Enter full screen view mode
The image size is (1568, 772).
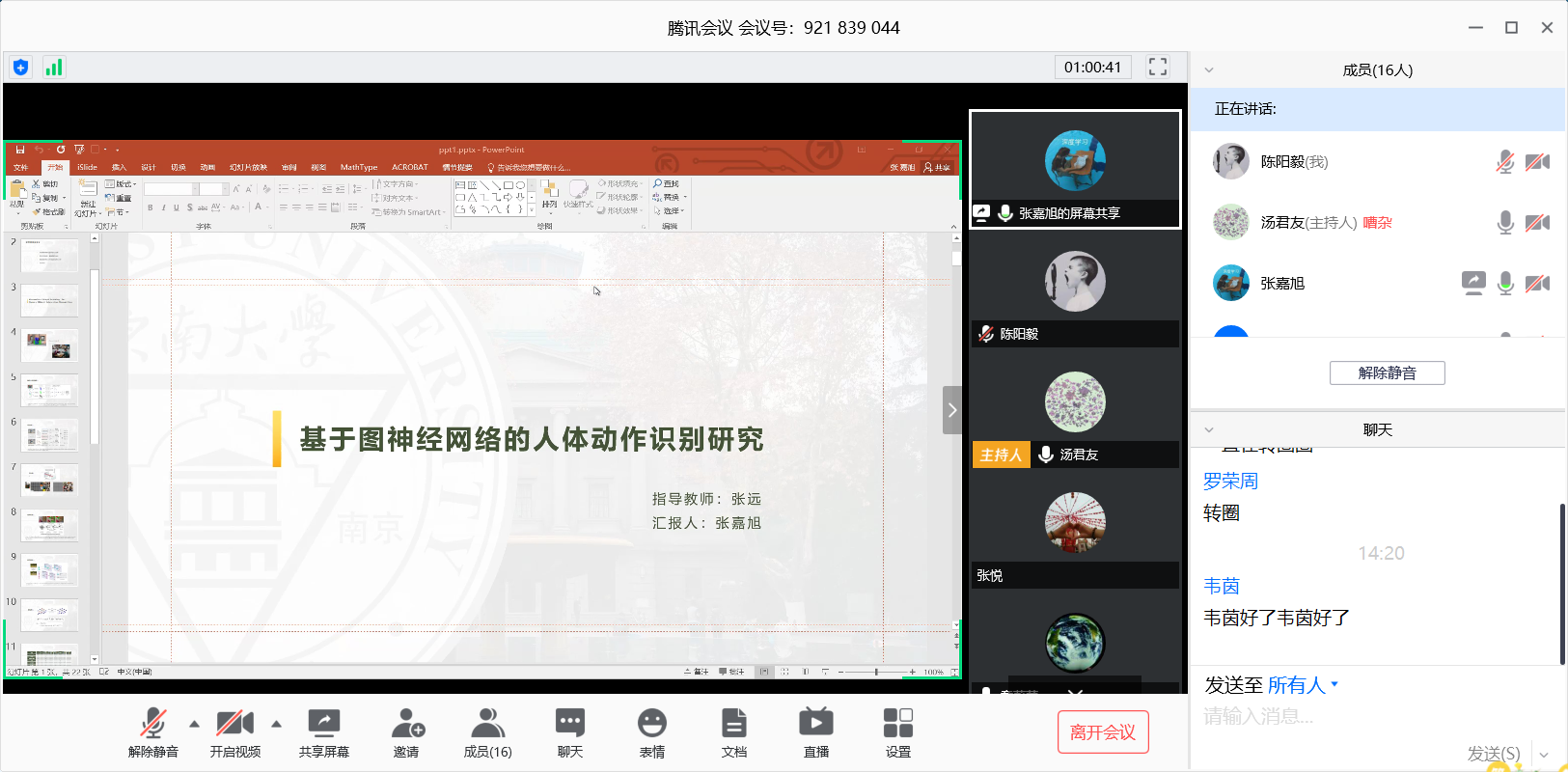(1158, 67)
